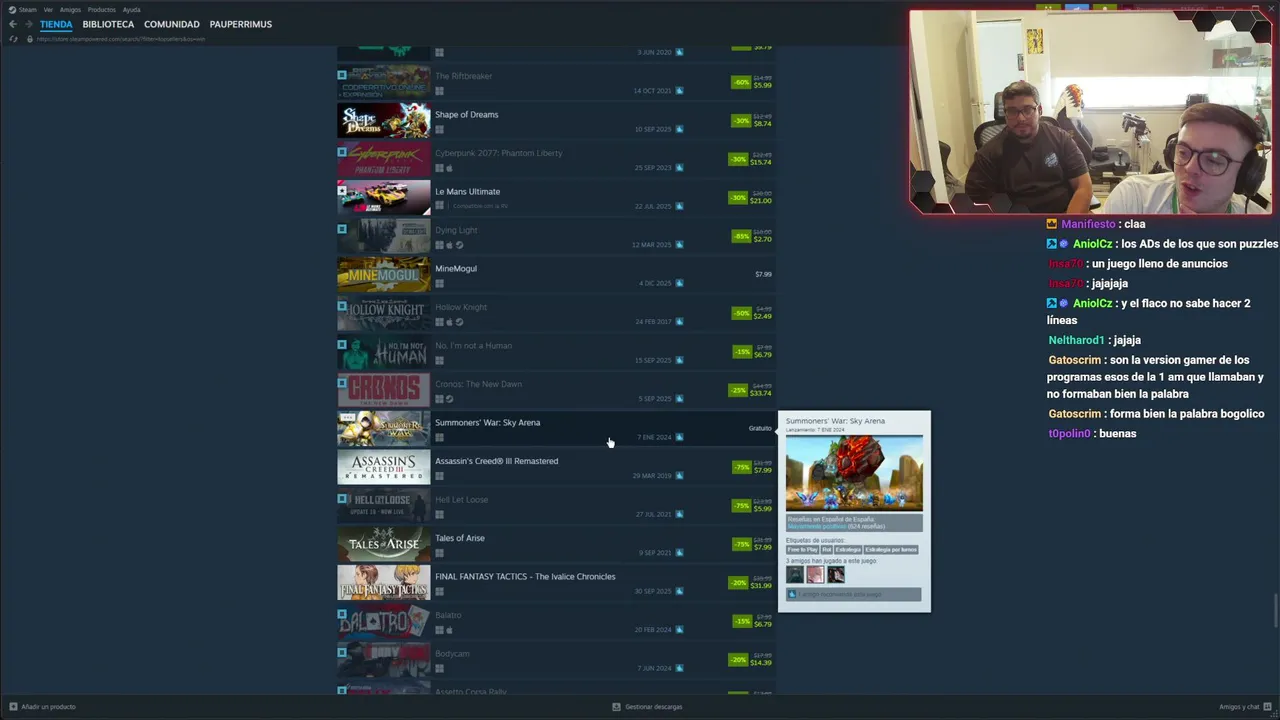Click the Gratuito label on Summoners' War row
The image size is (1280, 720).
[x=760, y=428]
